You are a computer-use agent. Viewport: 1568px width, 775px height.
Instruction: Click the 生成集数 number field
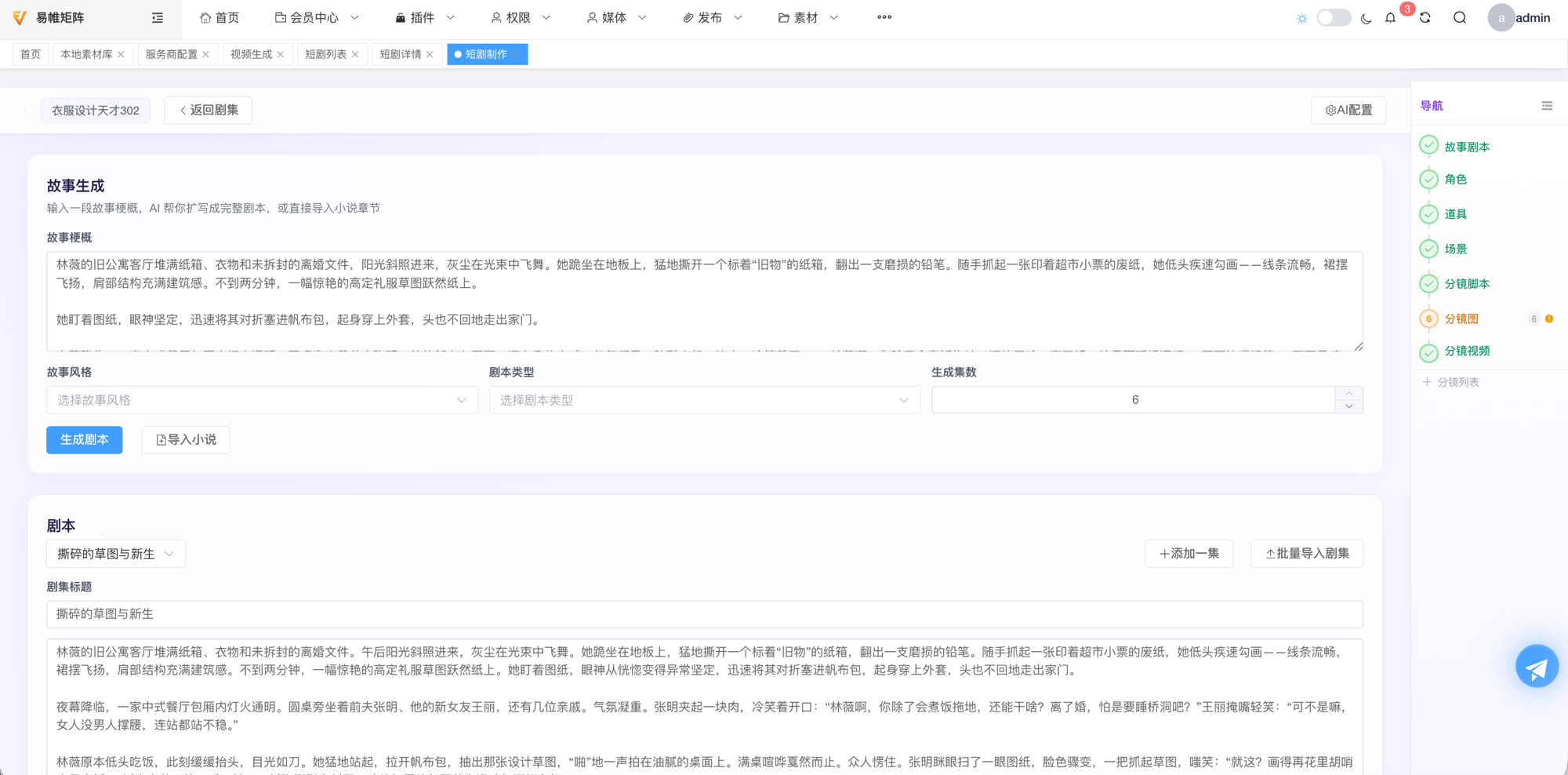(x=1134, y=400)
